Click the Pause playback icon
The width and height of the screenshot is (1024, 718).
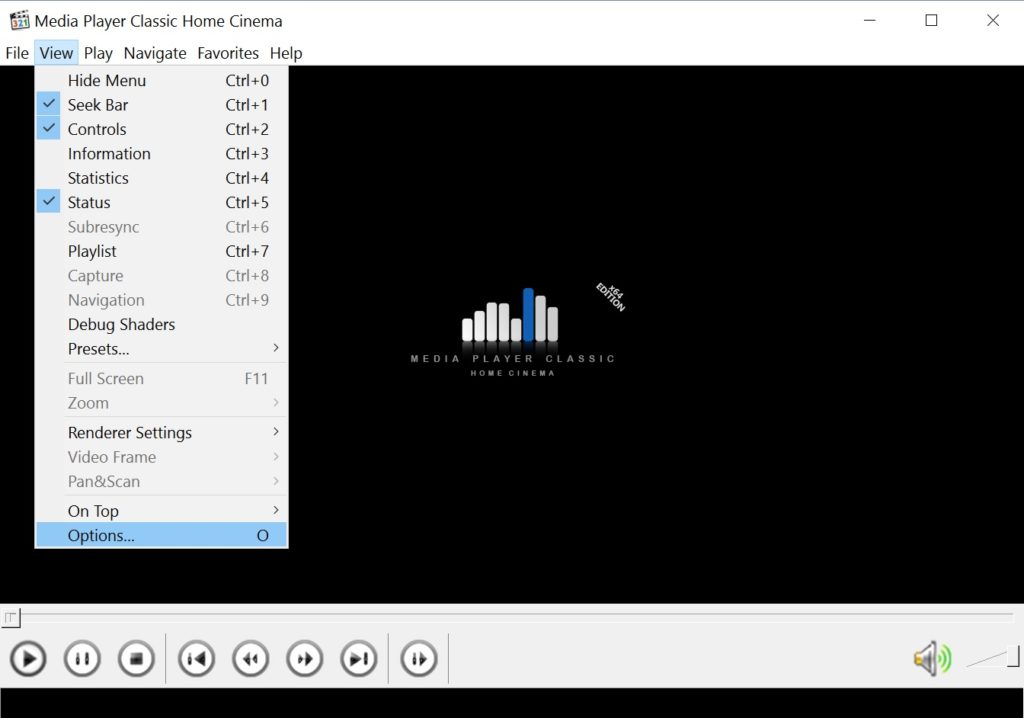point(82,659)
